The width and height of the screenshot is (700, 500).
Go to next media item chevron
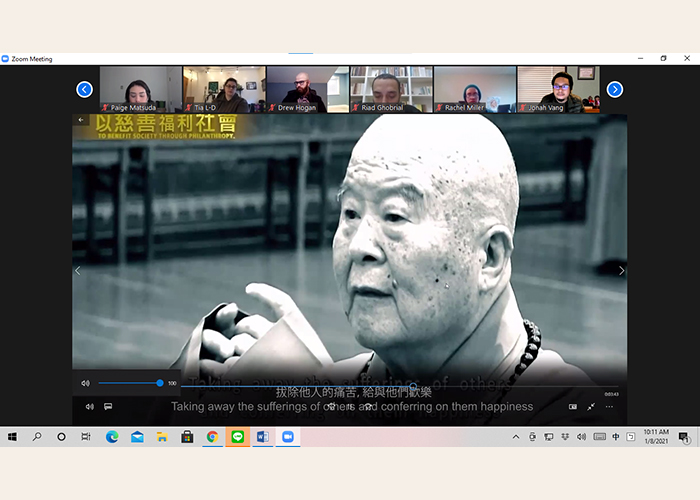tap(621, 271)
